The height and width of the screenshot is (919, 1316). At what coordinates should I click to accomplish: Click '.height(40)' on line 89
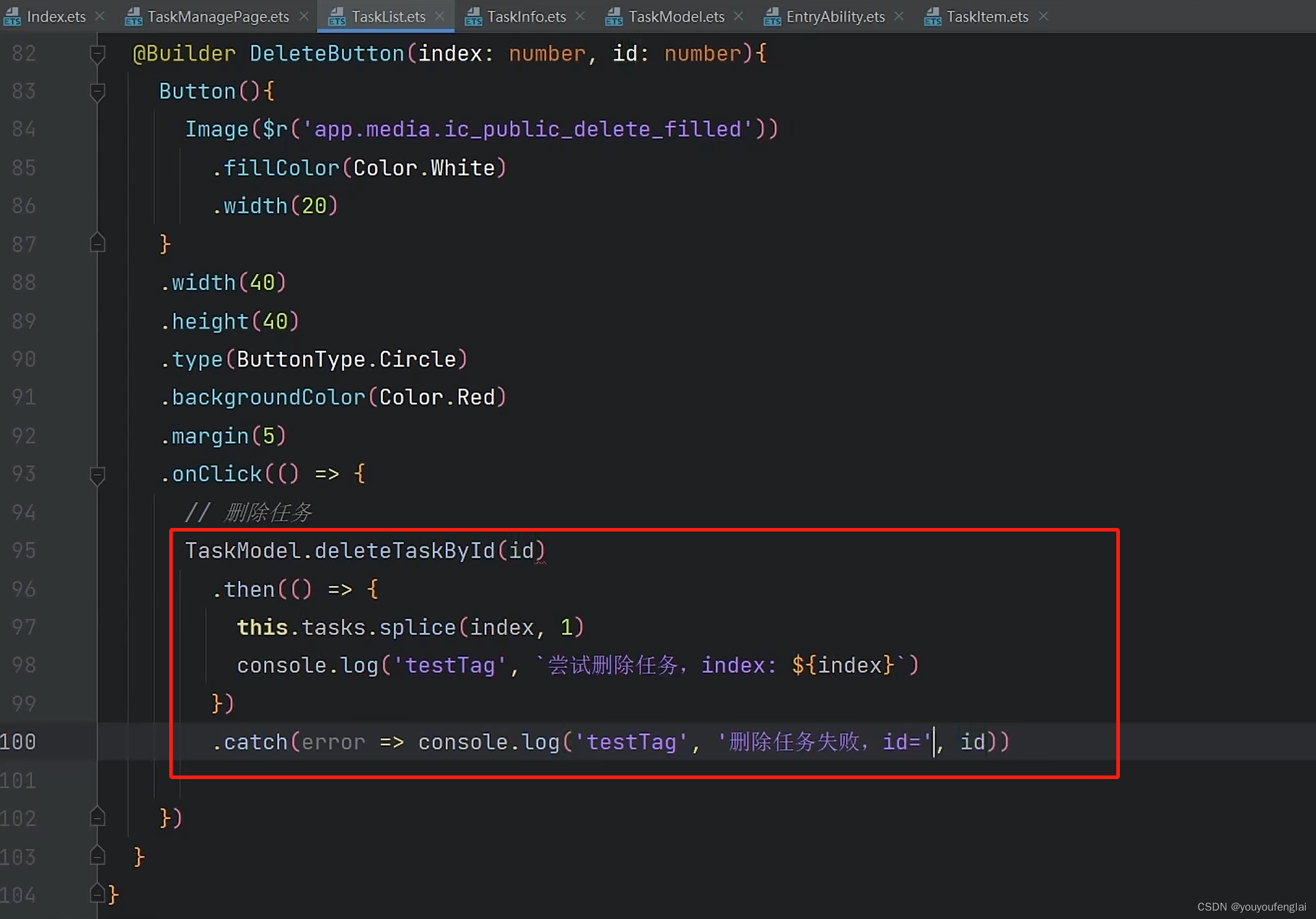click(230, 321)
